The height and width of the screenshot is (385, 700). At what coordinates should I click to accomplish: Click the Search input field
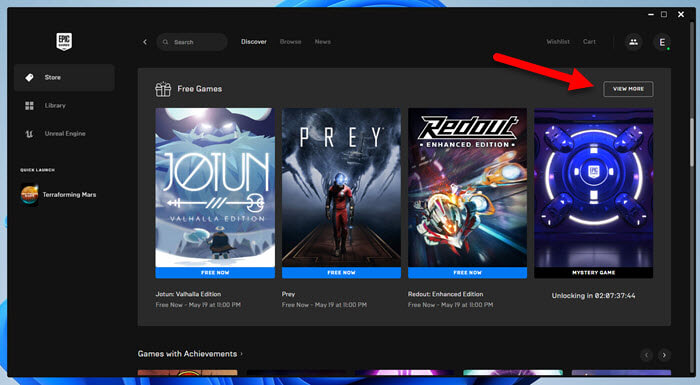[192, 42]
